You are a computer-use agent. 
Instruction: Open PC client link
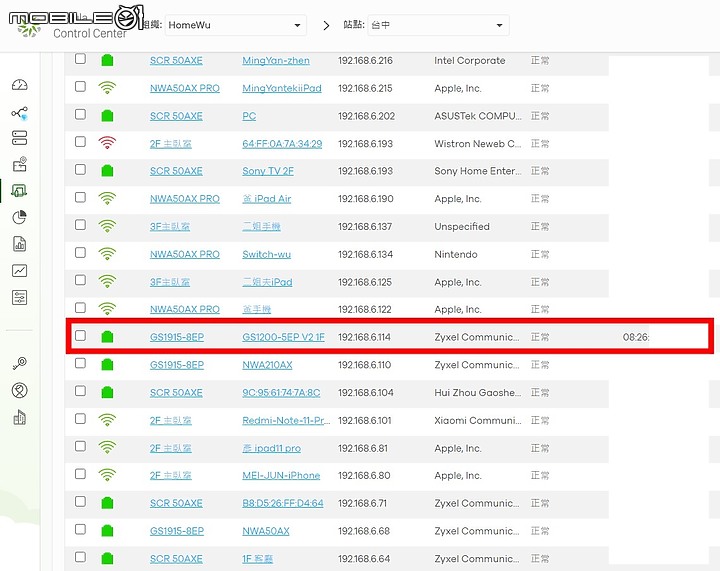coord(249,116)
